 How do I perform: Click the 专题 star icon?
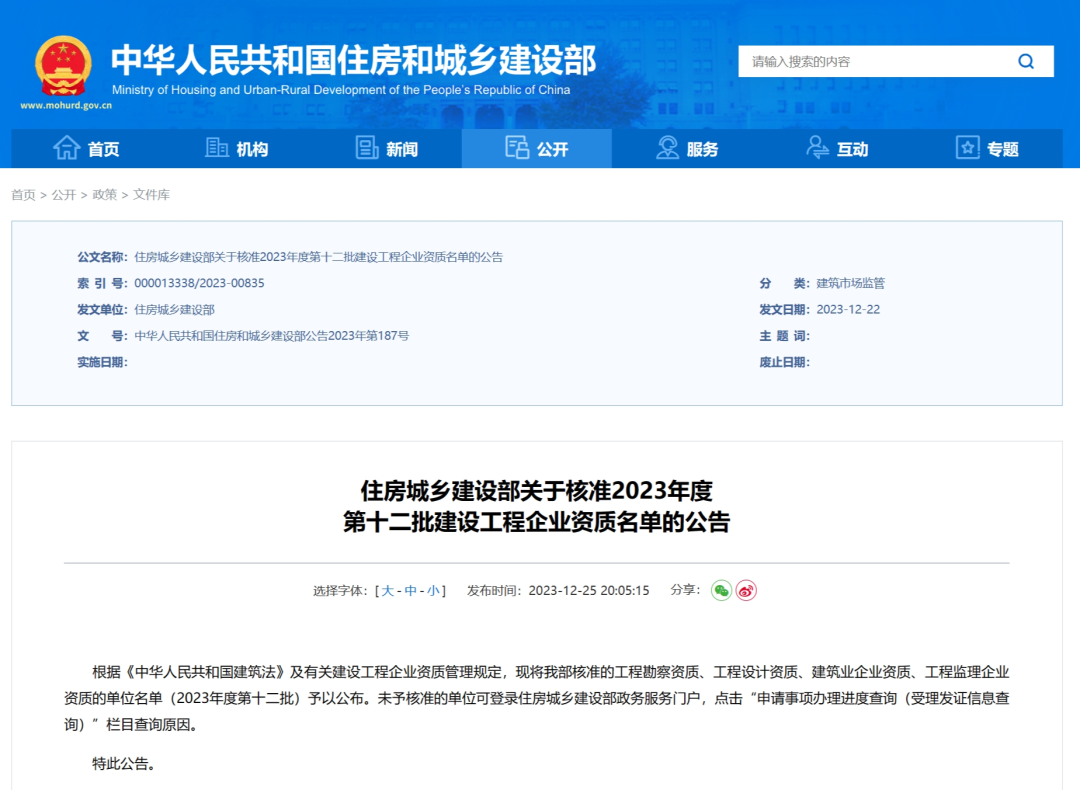click(x=967, y=147)
